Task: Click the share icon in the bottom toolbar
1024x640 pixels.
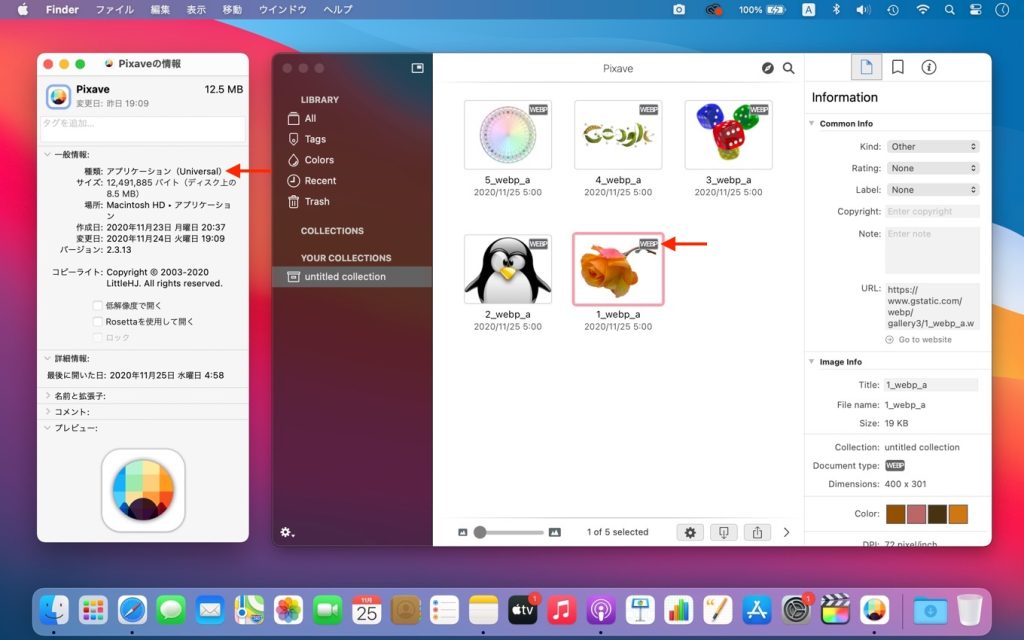Action: point(757,532)
